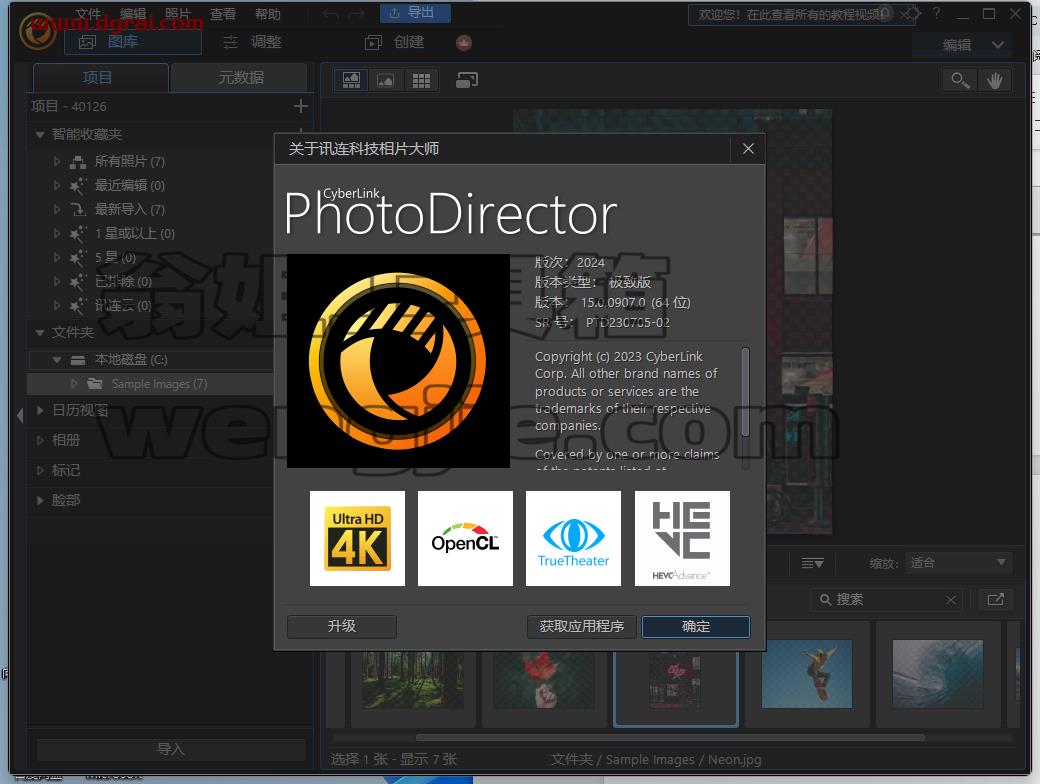Expand the 脸部 (Faces) section
1040x784 pixels.
[x=40, y=500]
